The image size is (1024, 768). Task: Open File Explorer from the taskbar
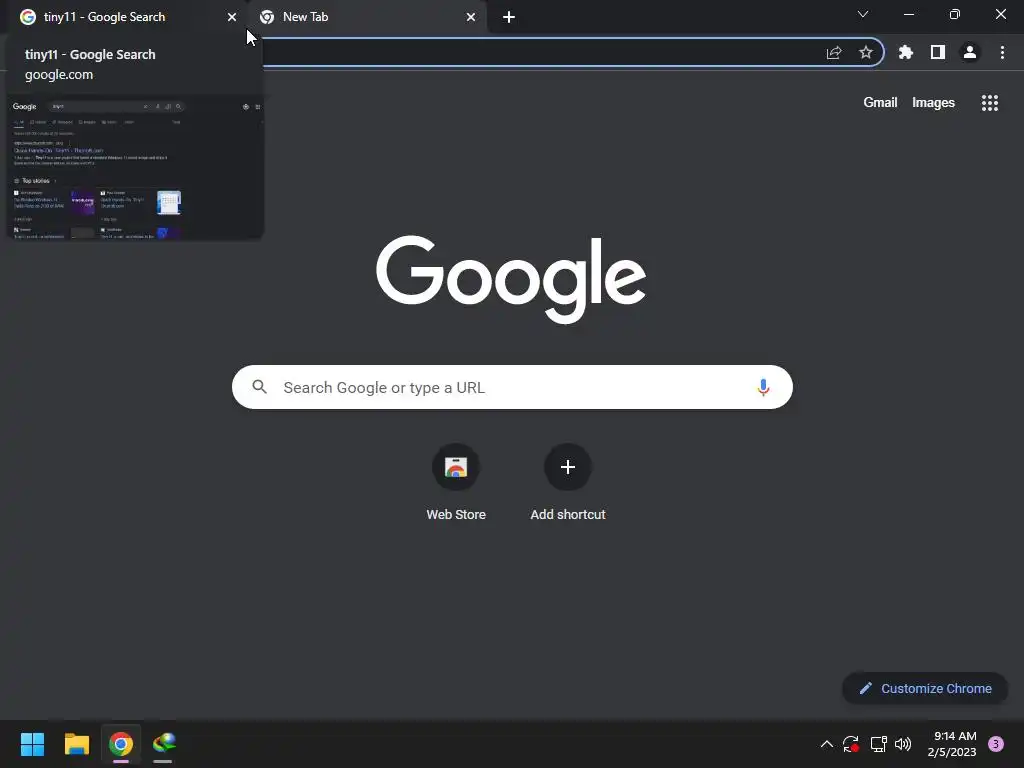click(76, 744)
